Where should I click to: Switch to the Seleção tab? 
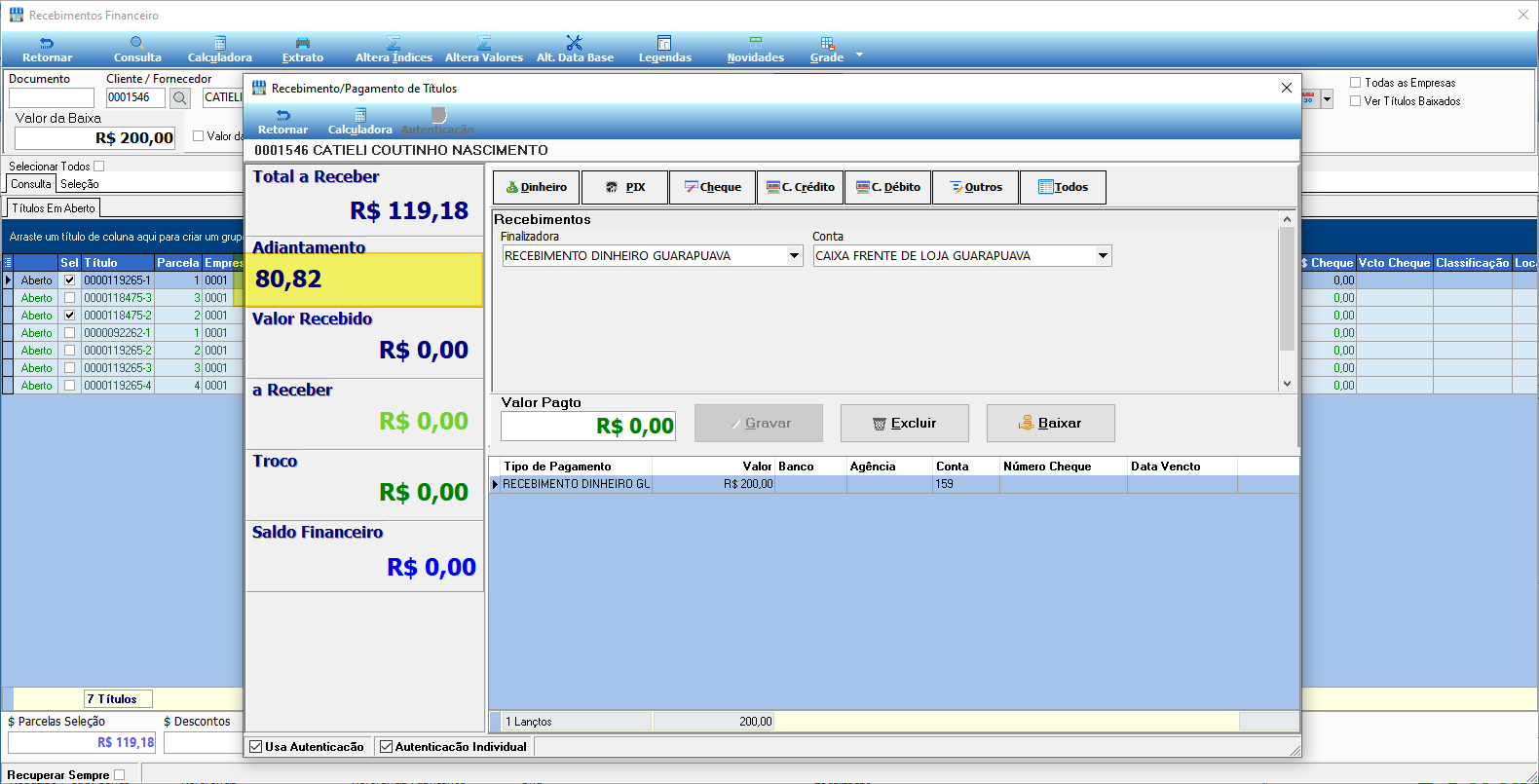click(x=80, y=184)
